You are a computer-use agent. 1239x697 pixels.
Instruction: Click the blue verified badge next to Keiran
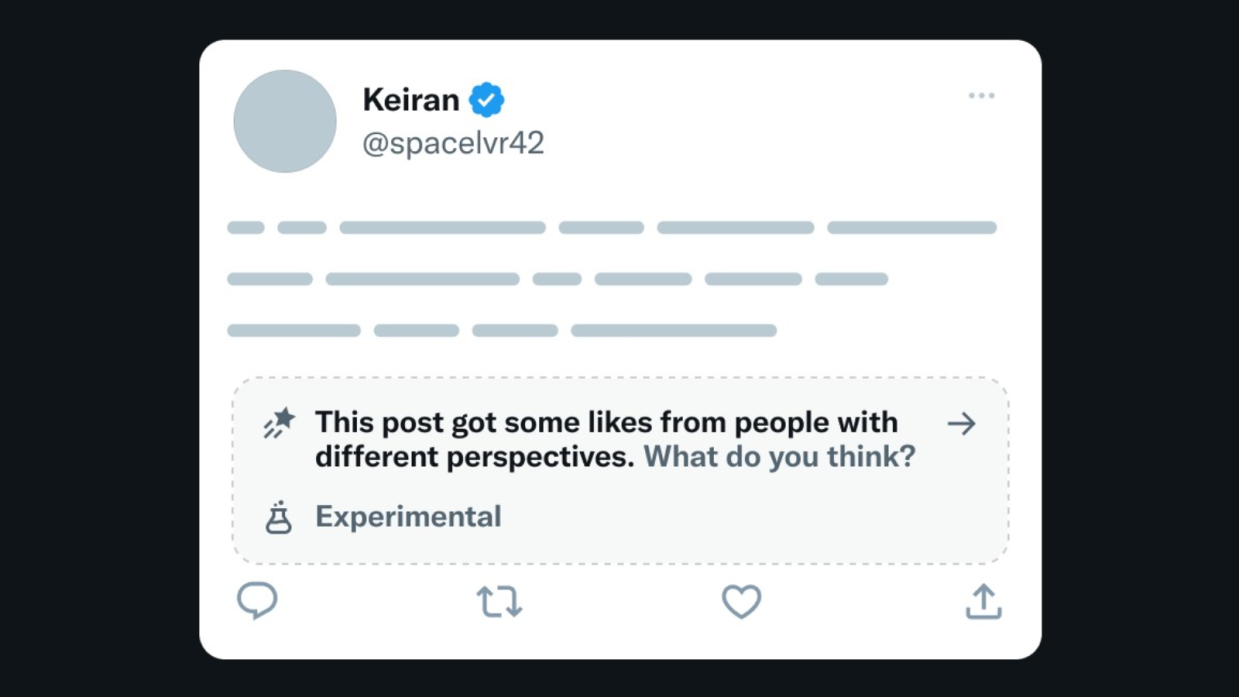[487, 100]
